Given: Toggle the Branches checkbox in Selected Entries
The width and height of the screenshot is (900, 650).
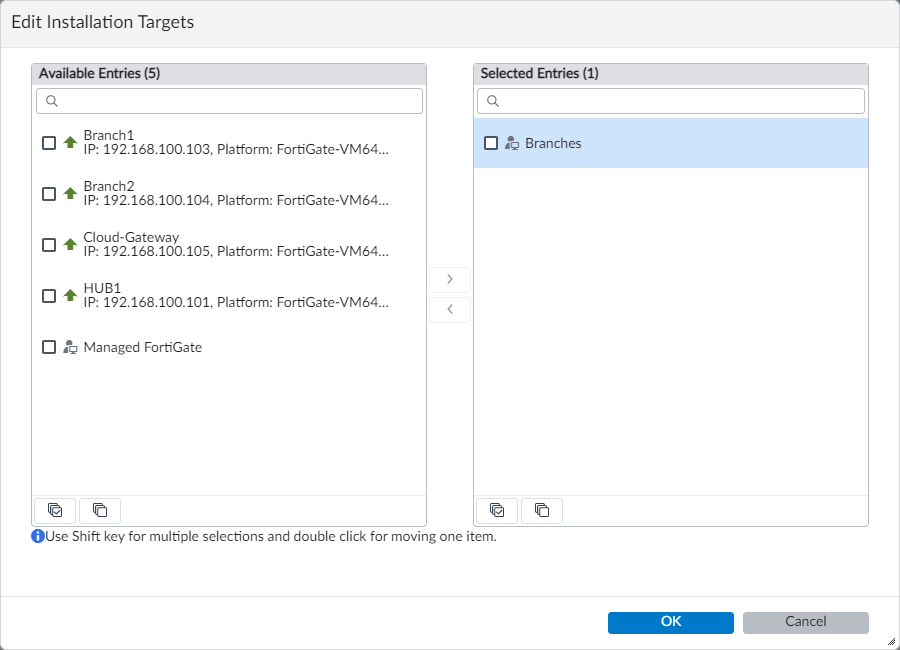Looking at the screenshot, I should [491, 143].
